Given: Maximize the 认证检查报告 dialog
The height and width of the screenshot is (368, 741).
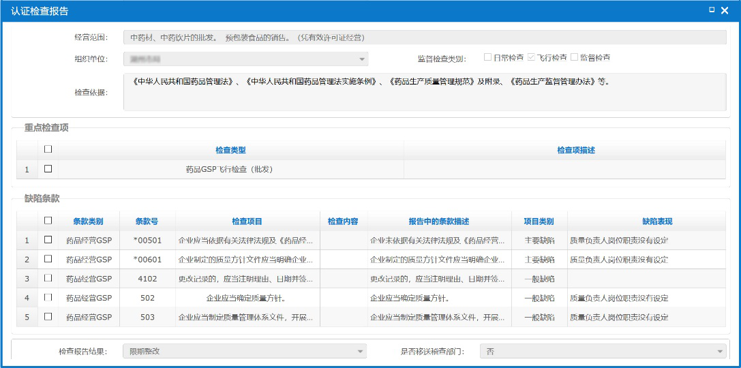Looking at the screenshot, I should [x=712, y=10].
